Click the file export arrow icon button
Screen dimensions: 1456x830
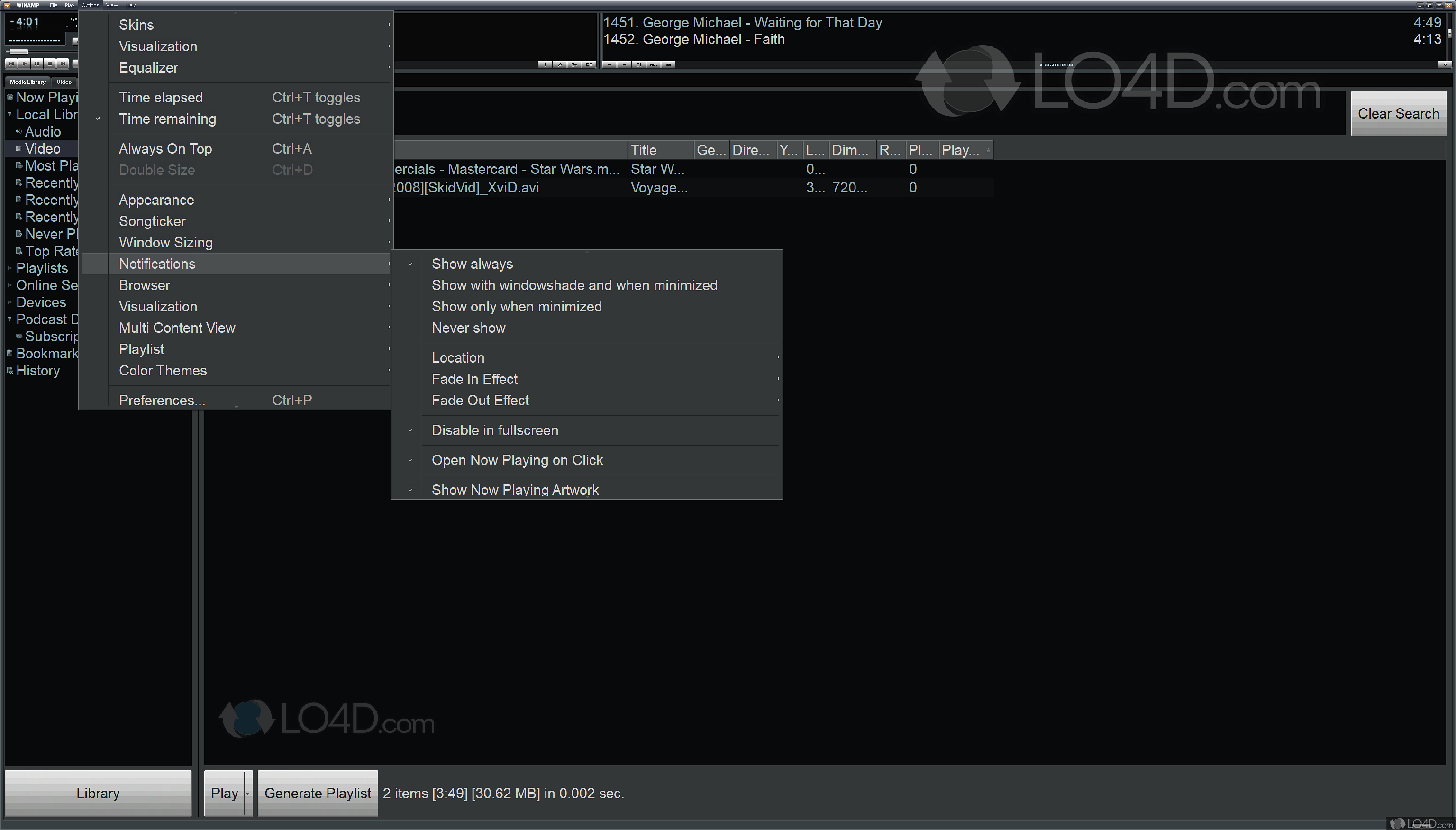pyautogui.click(x=574, y=64)
